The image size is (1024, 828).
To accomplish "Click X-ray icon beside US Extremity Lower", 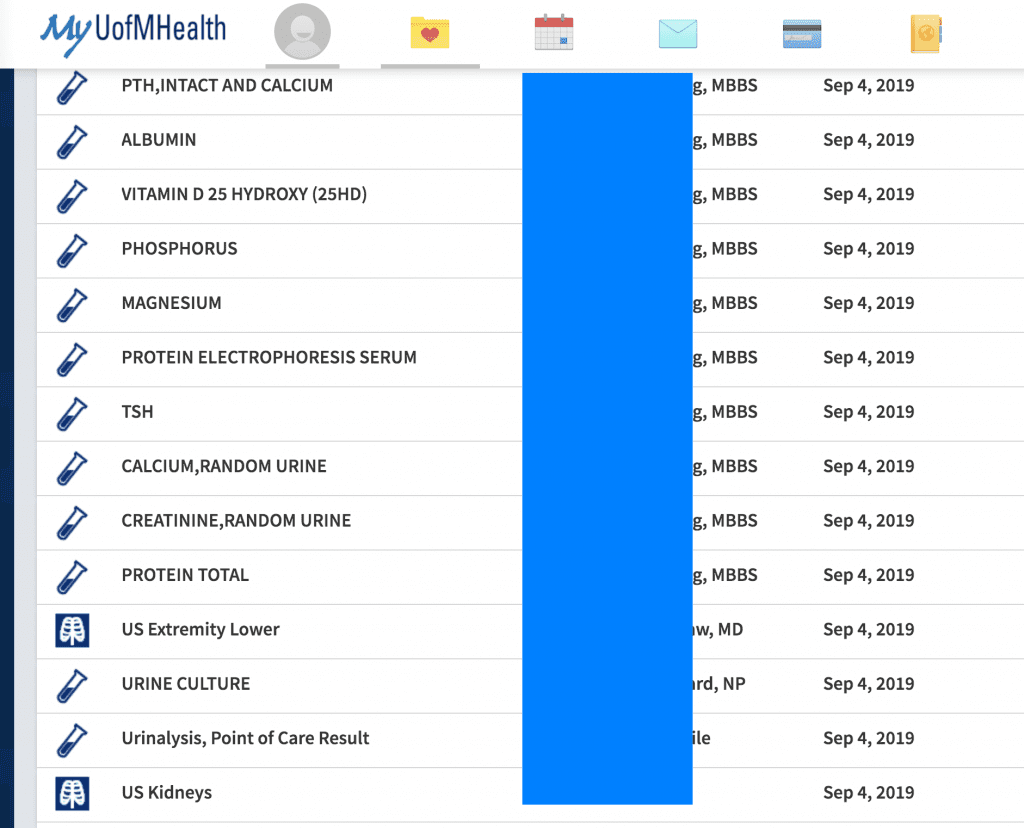I will pyautogui.click(x=71, y=630).
